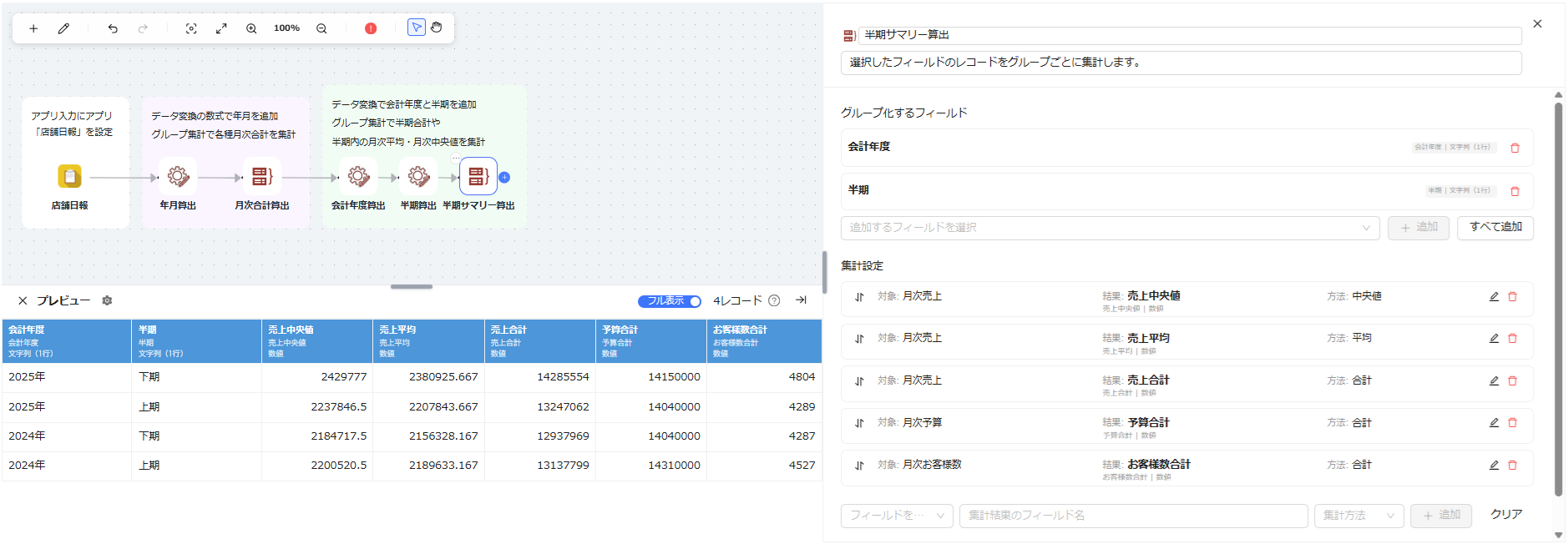Screen dimensions: 1568x544
Task: Zoom in on the canvas
Action: [251, 28]
